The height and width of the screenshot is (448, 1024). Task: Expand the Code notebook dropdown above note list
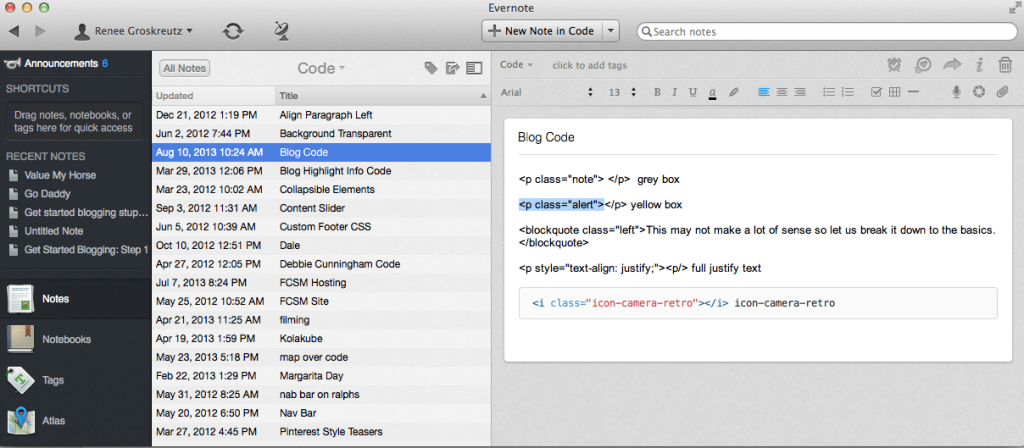pyautogui.click(x=321, y=68)
